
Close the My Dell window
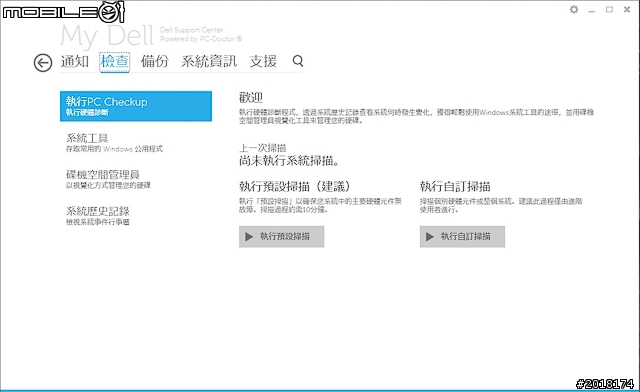pyautogui.click(x=627, y=9)
